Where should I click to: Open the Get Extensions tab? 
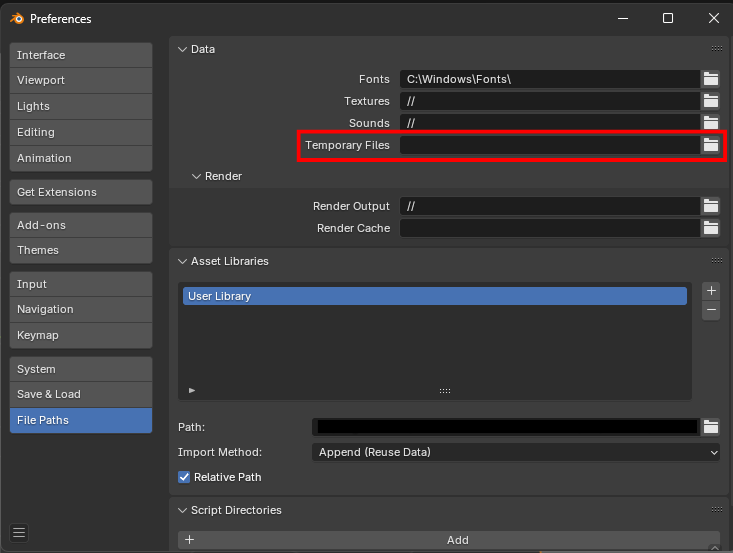[81, 192]
